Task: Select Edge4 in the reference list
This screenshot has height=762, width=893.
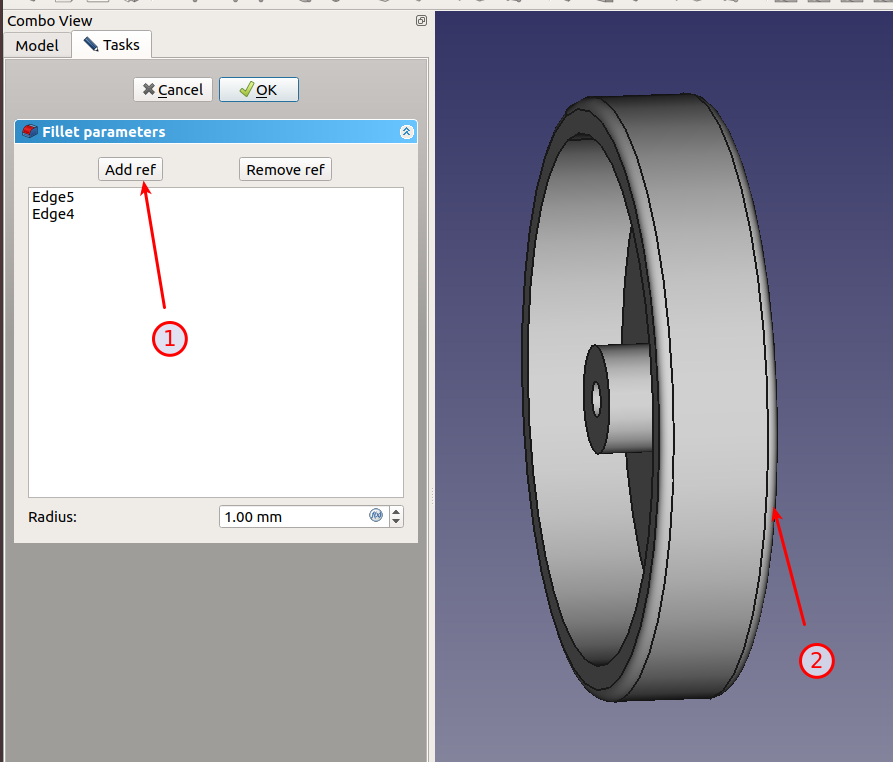Action: click(x=53, y=214)
